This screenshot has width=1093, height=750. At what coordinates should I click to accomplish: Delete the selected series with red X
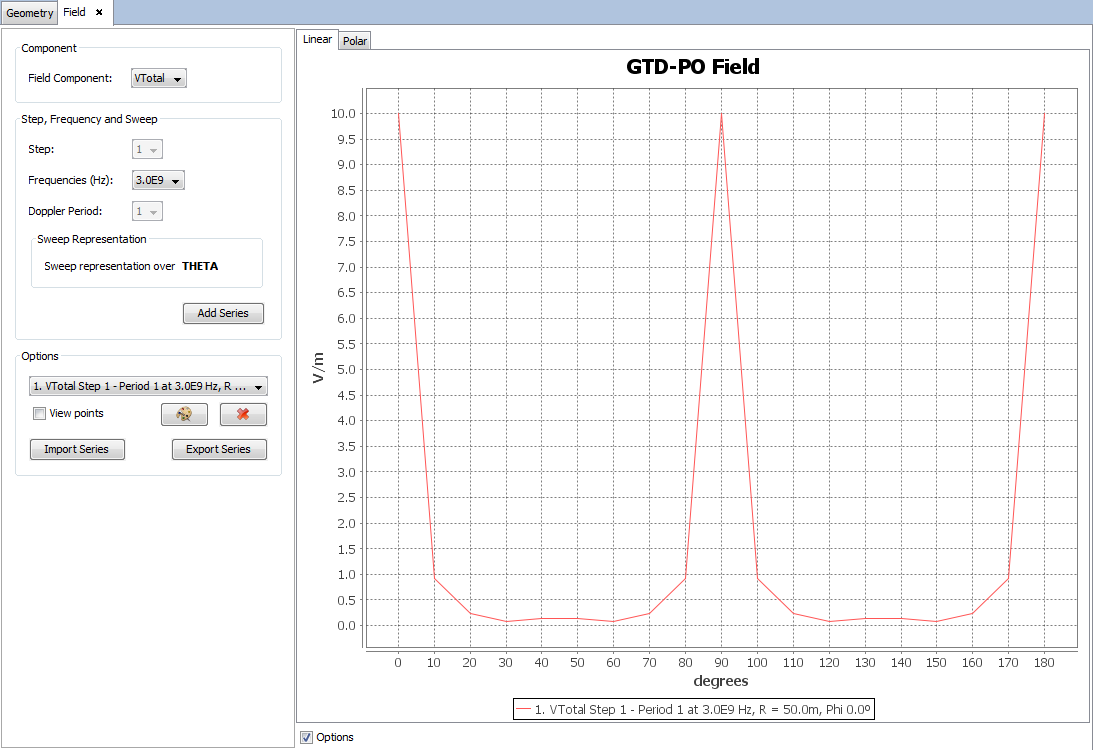coord(243,414)
